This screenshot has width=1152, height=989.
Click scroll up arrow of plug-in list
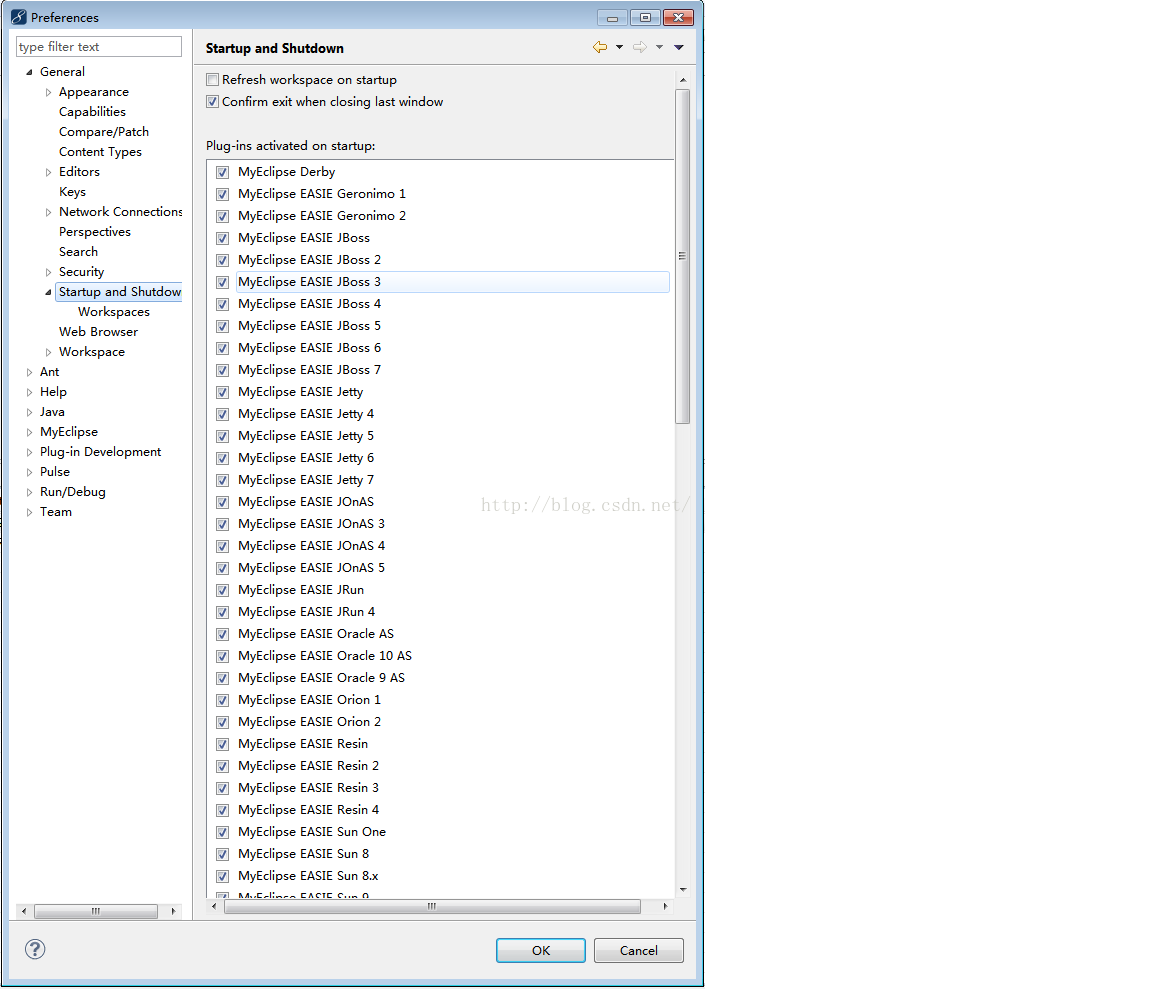pos(683,79)
